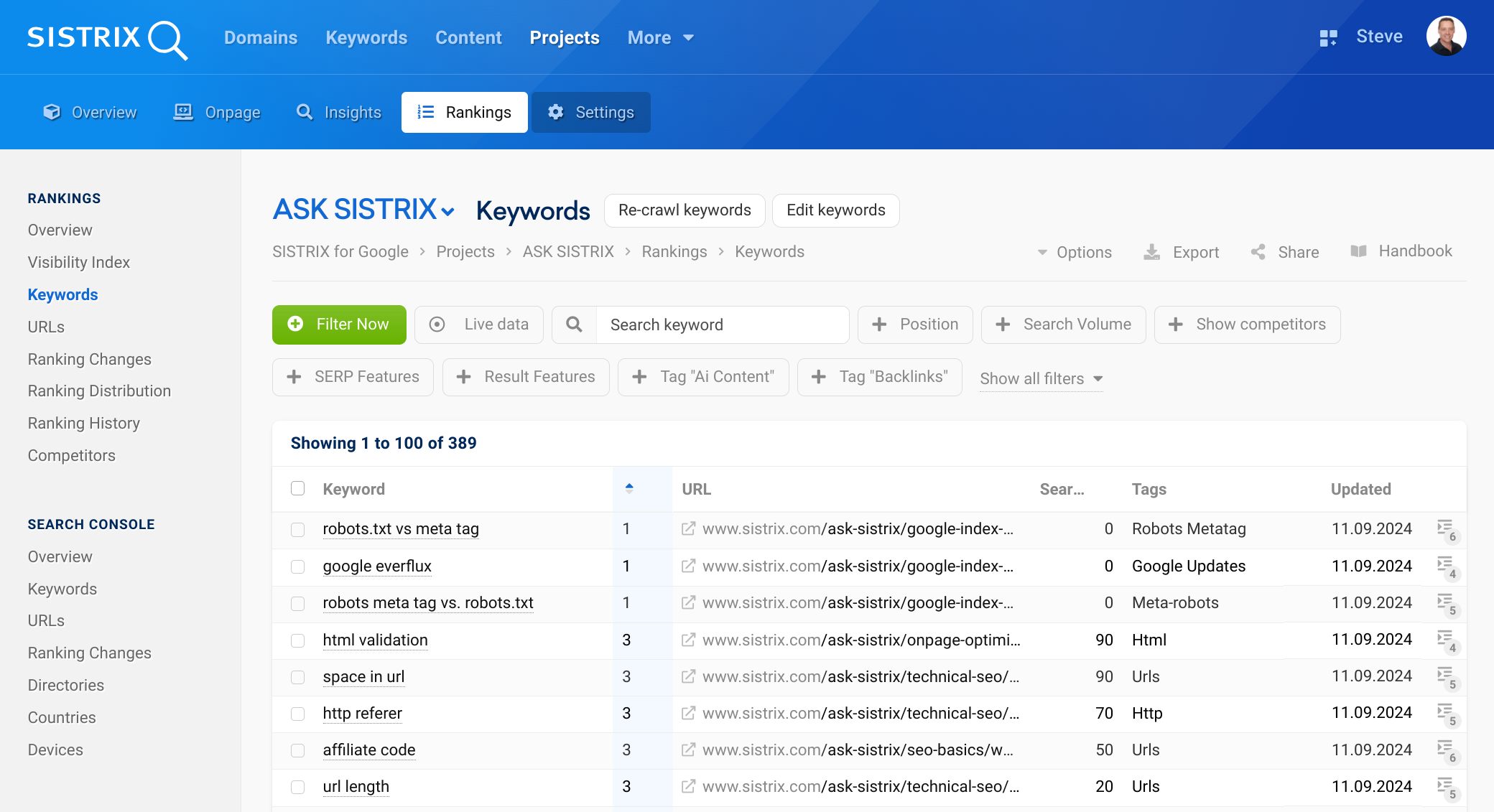This screenshot has width=1494, height=812.
Task: Open external link icon for robots.txt vs meta tag URL
Action: (688, 529)
